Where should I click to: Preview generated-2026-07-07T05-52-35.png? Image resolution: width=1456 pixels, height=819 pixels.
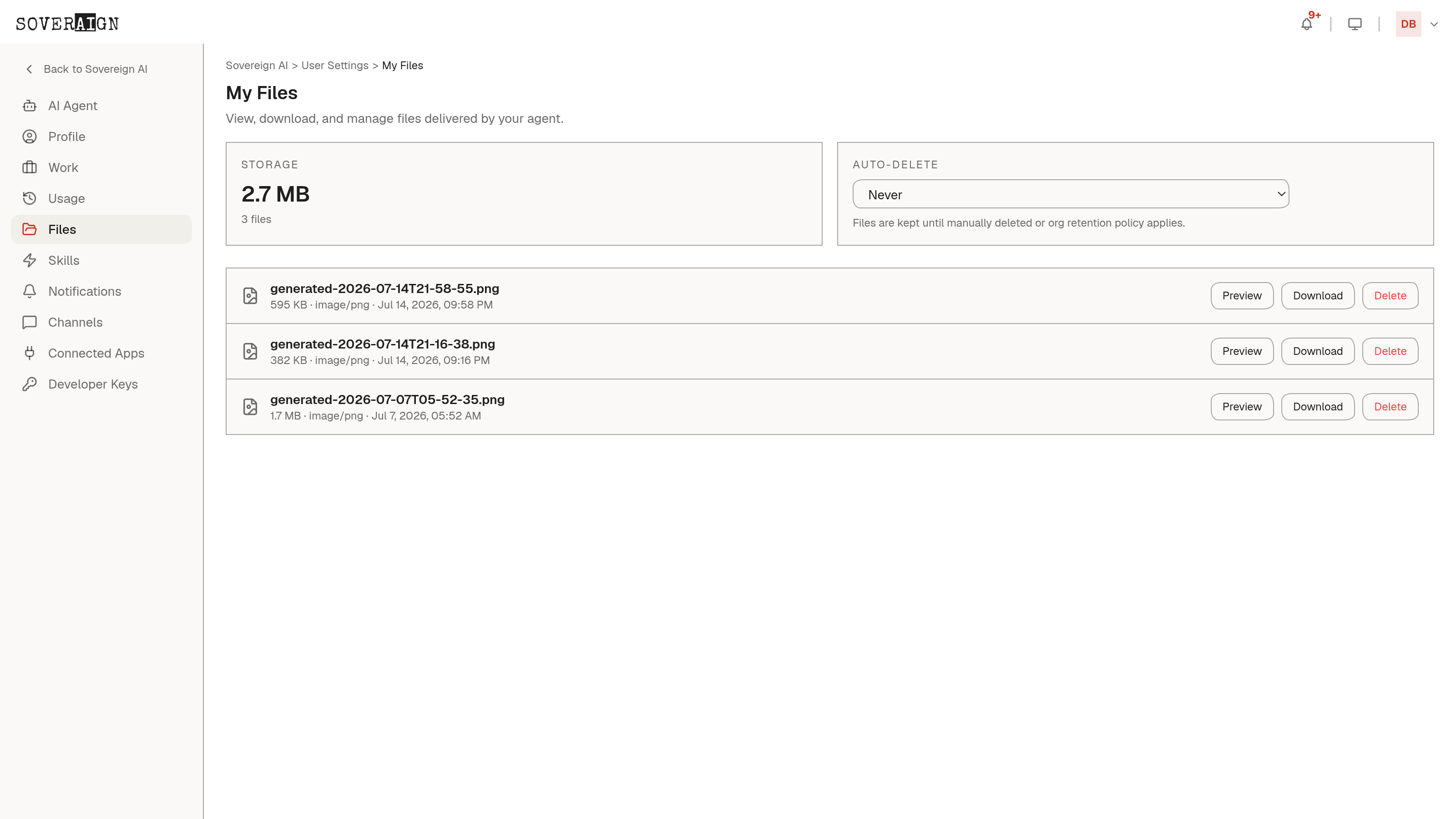click(x=1242, y=406)
